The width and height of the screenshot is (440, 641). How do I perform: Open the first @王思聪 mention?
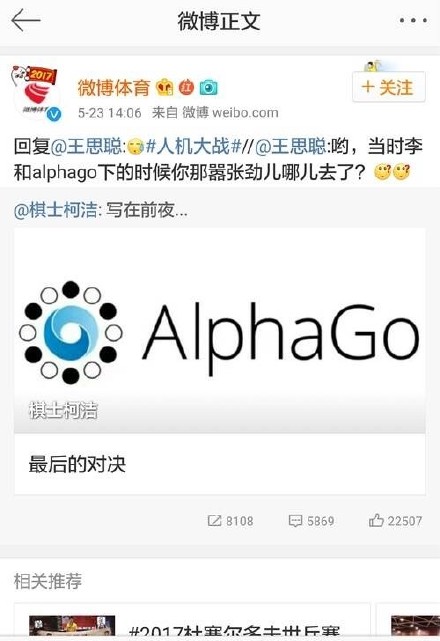click(87, 146)
